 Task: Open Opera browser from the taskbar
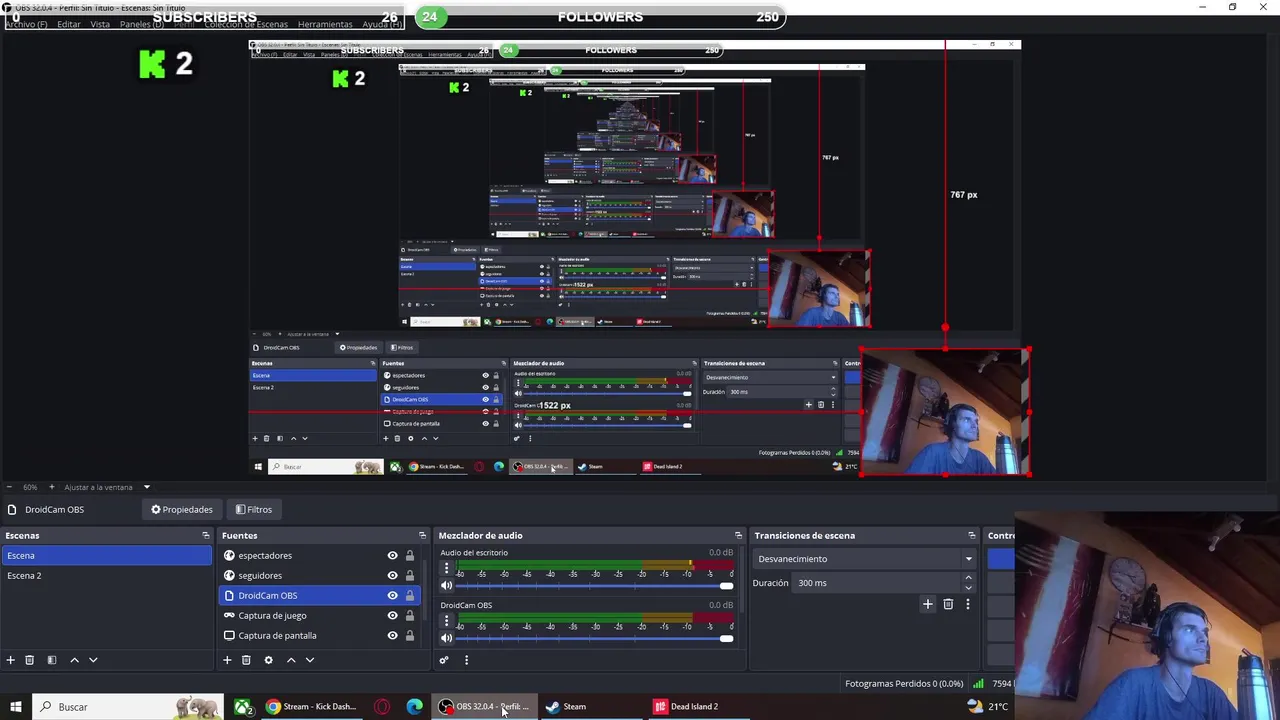[x=382, y=707]
